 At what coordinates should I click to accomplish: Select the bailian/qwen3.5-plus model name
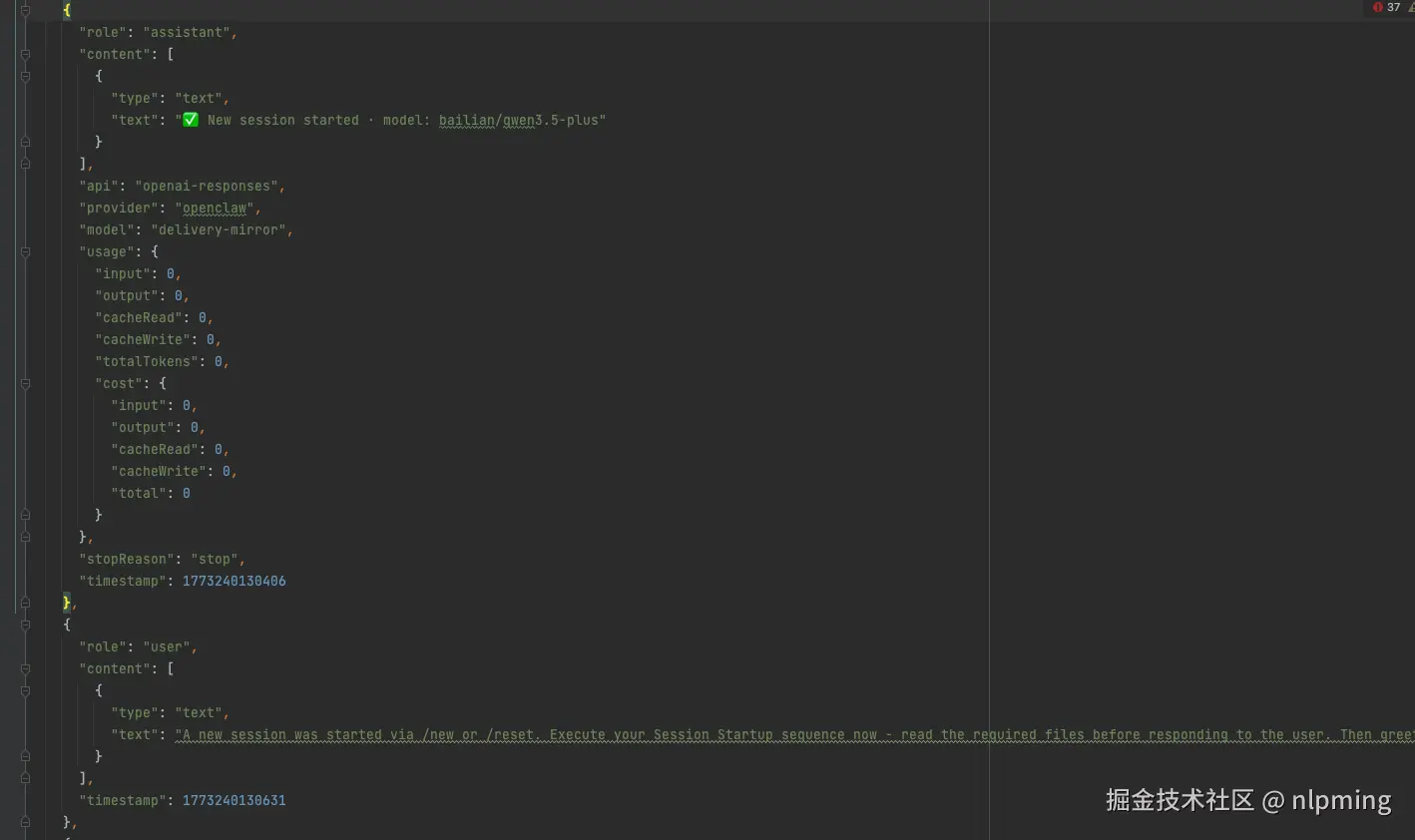519,121
